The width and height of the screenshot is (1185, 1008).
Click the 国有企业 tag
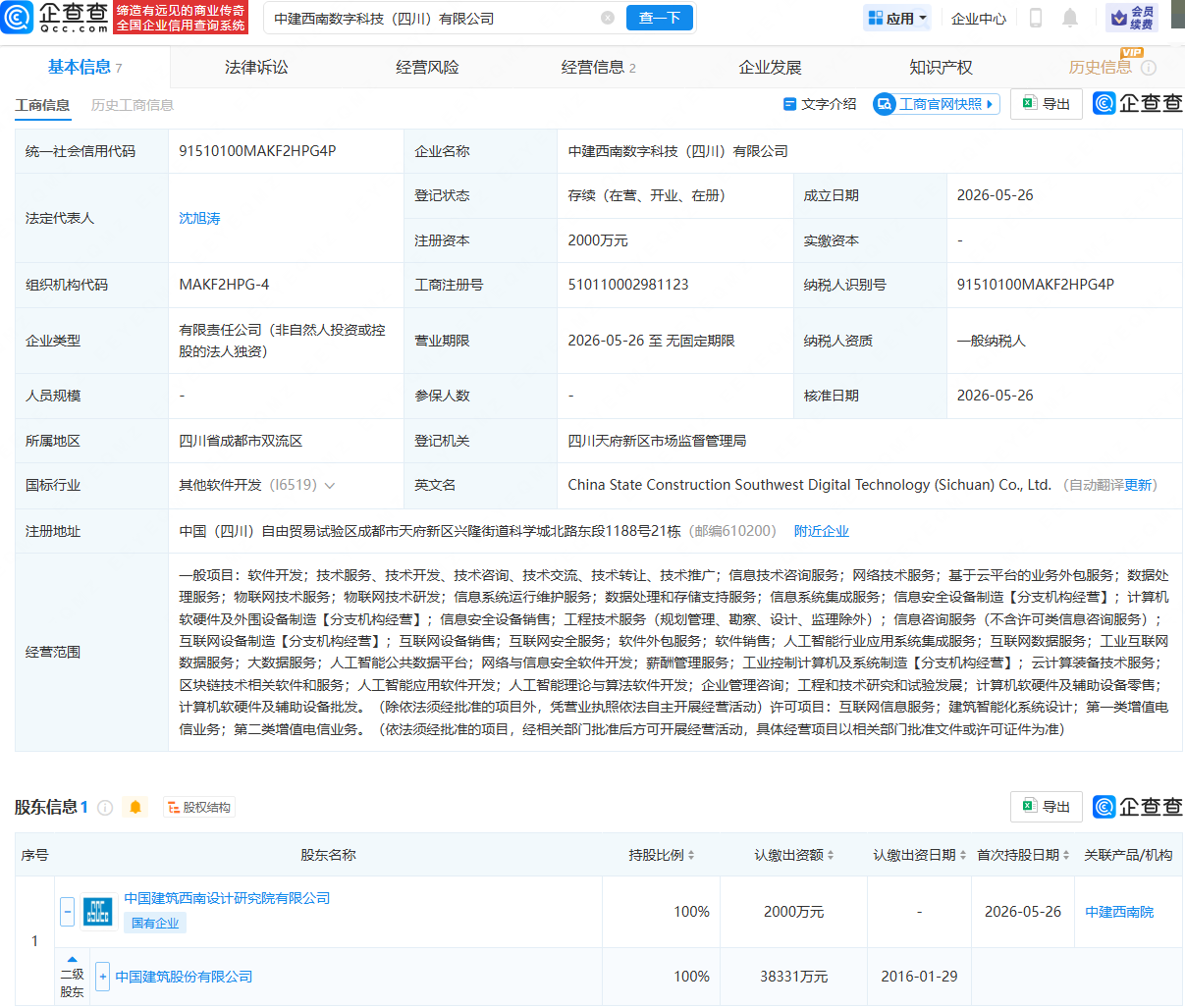155,923
